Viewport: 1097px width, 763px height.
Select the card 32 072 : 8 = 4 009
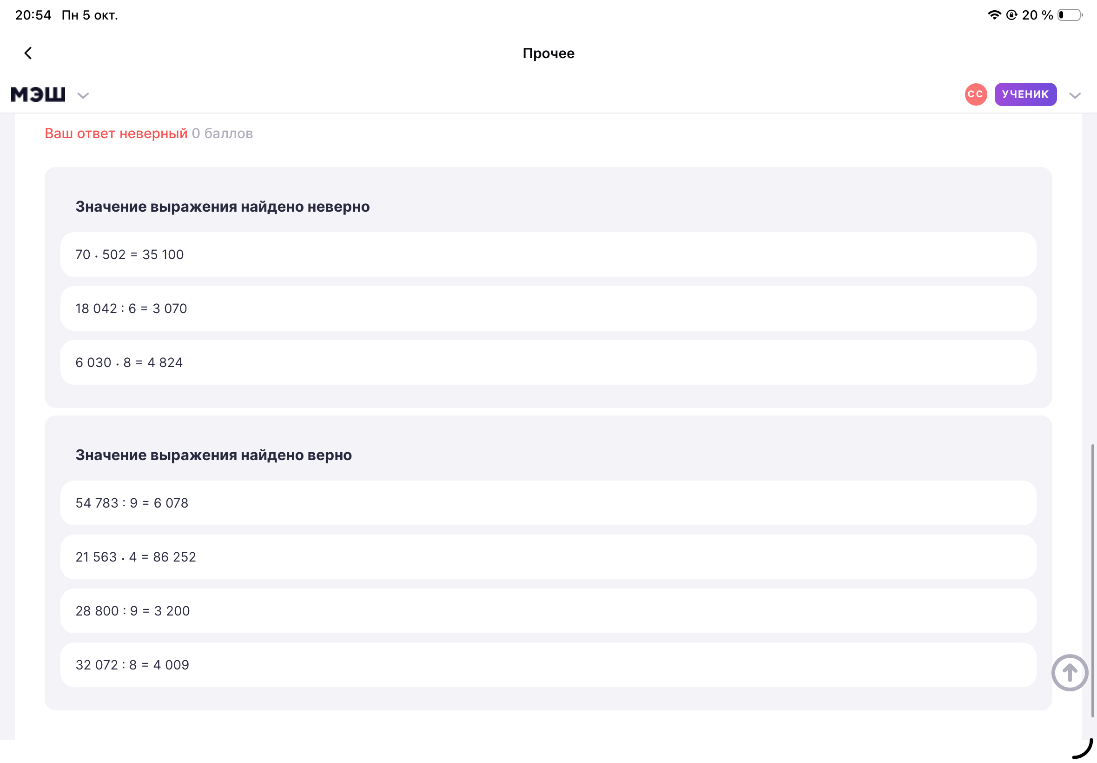pyautogui.click(x=548, y=664)
